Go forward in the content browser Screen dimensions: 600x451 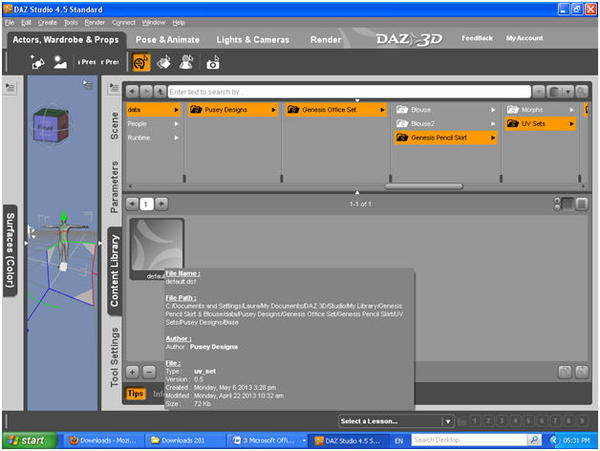coord(146,92)
